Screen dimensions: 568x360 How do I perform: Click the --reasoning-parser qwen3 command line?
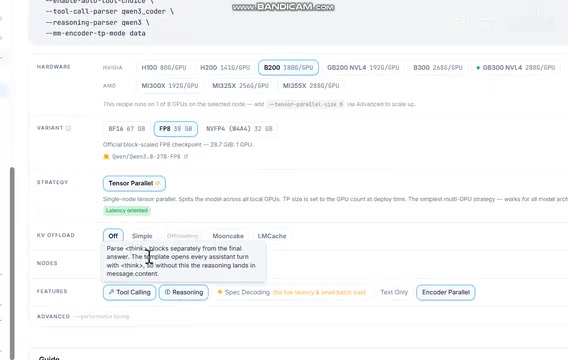pyautogui.click(x=97, y=22)
